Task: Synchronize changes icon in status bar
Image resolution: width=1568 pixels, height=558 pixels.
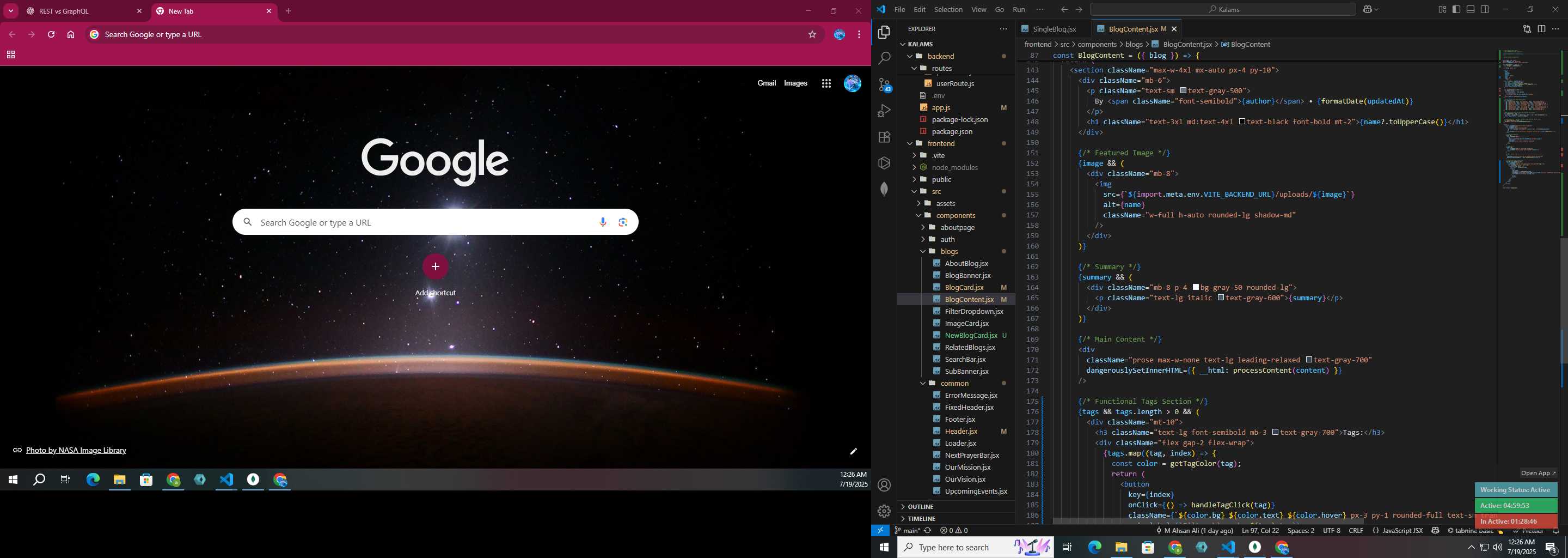Action: [928, 531]
